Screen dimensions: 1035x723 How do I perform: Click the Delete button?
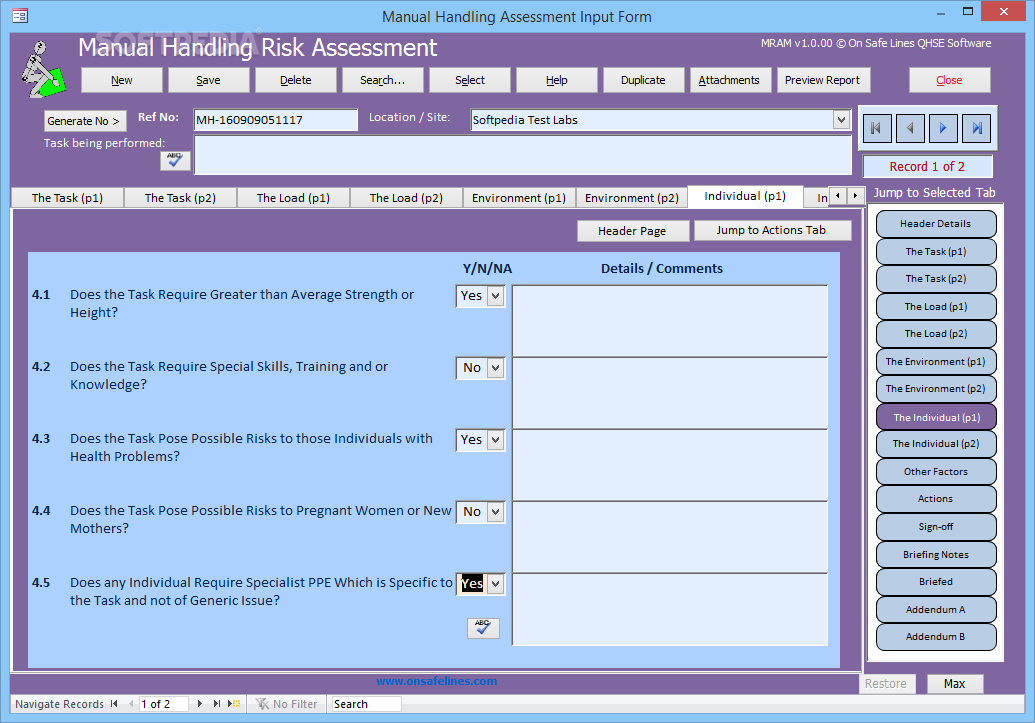296,80
